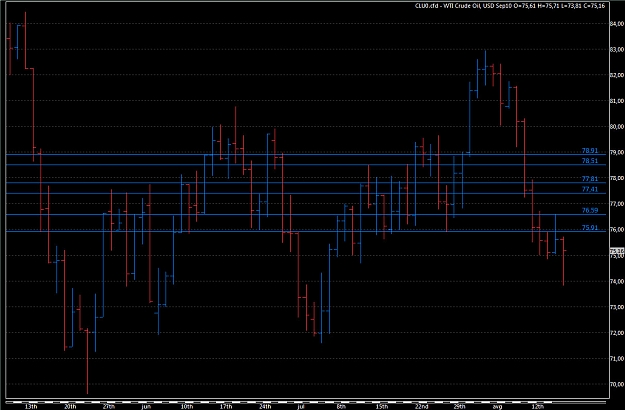Click the 12th date label on time axis
This screenshot has height=410, width=625.
point(538,406)
